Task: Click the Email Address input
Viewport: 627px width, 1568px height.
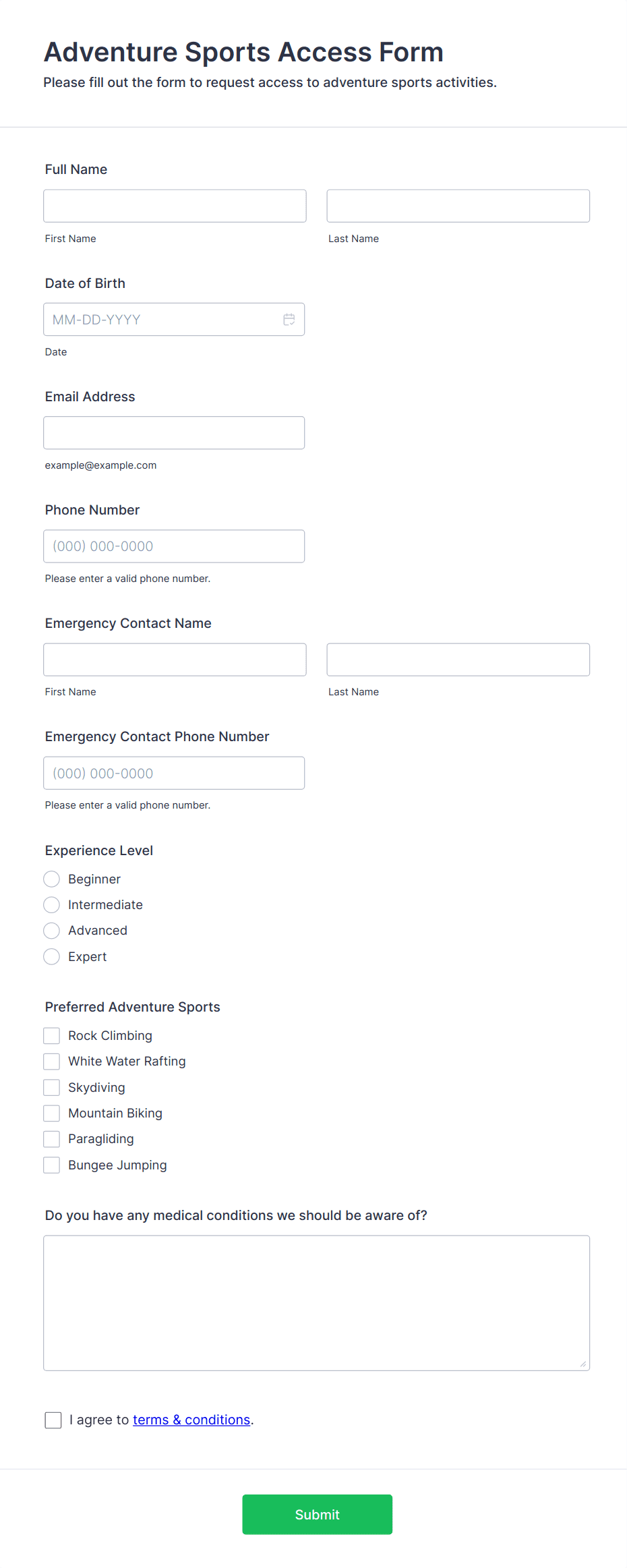Action: [174, 432]
